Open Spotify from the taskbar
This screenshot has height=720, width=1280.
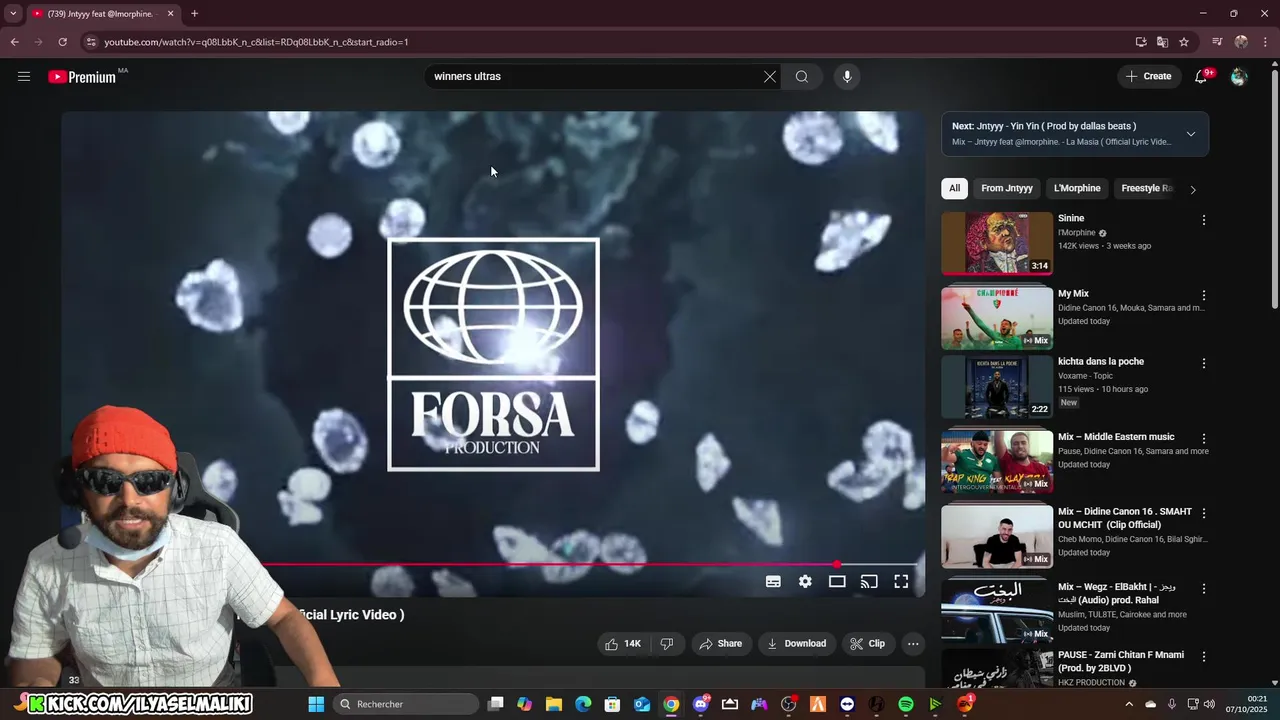click(x=906, y=704)
